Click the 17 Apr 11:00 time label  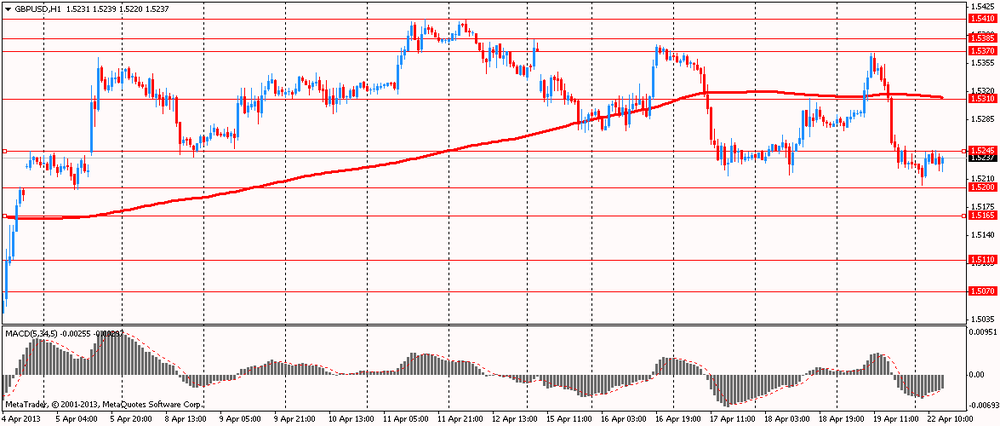click(735, 420)
